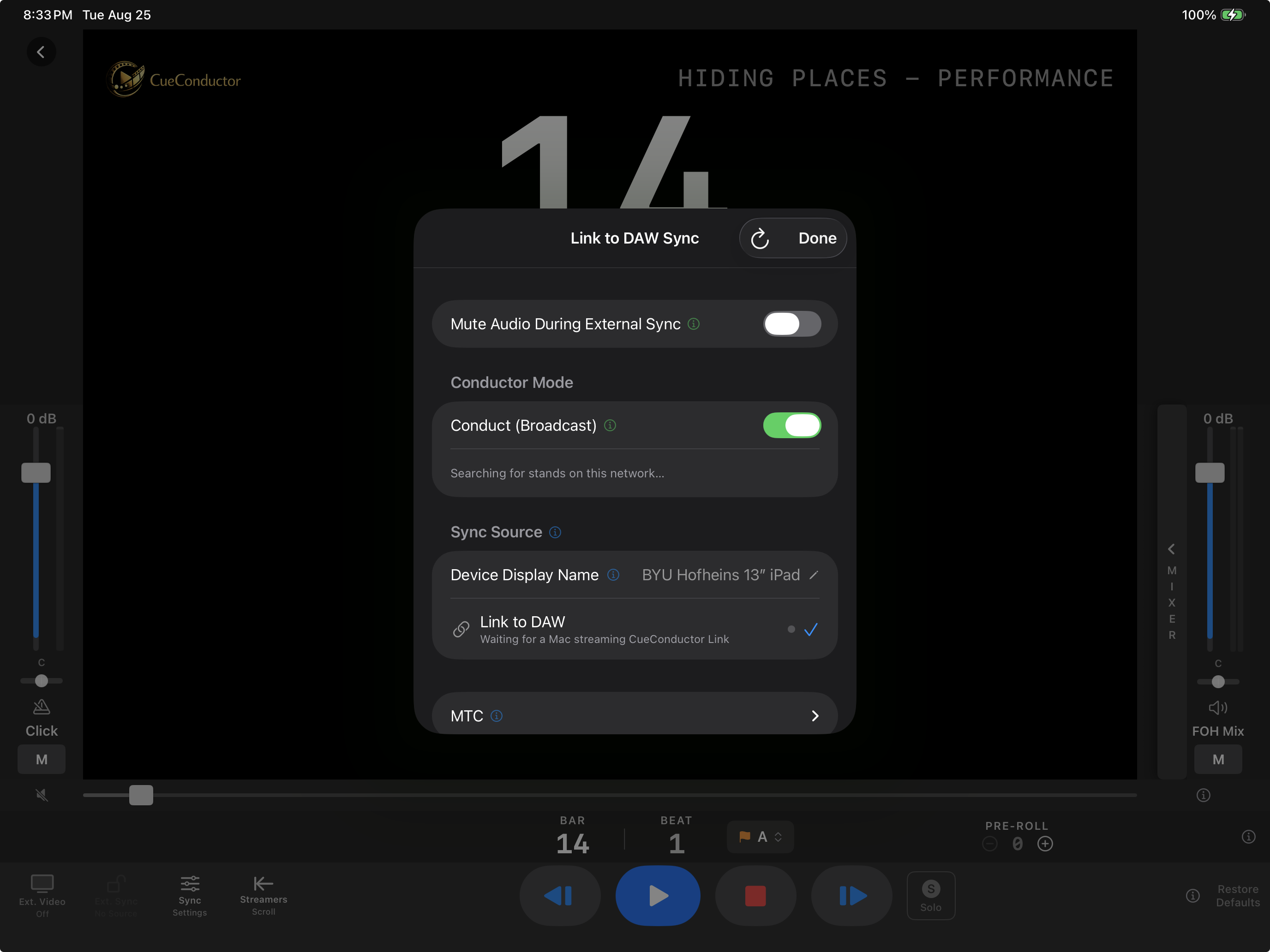Open the info icon right of Pre-Roll
This screenshot has height=952, width=1270.
[x=1248, y=836]
